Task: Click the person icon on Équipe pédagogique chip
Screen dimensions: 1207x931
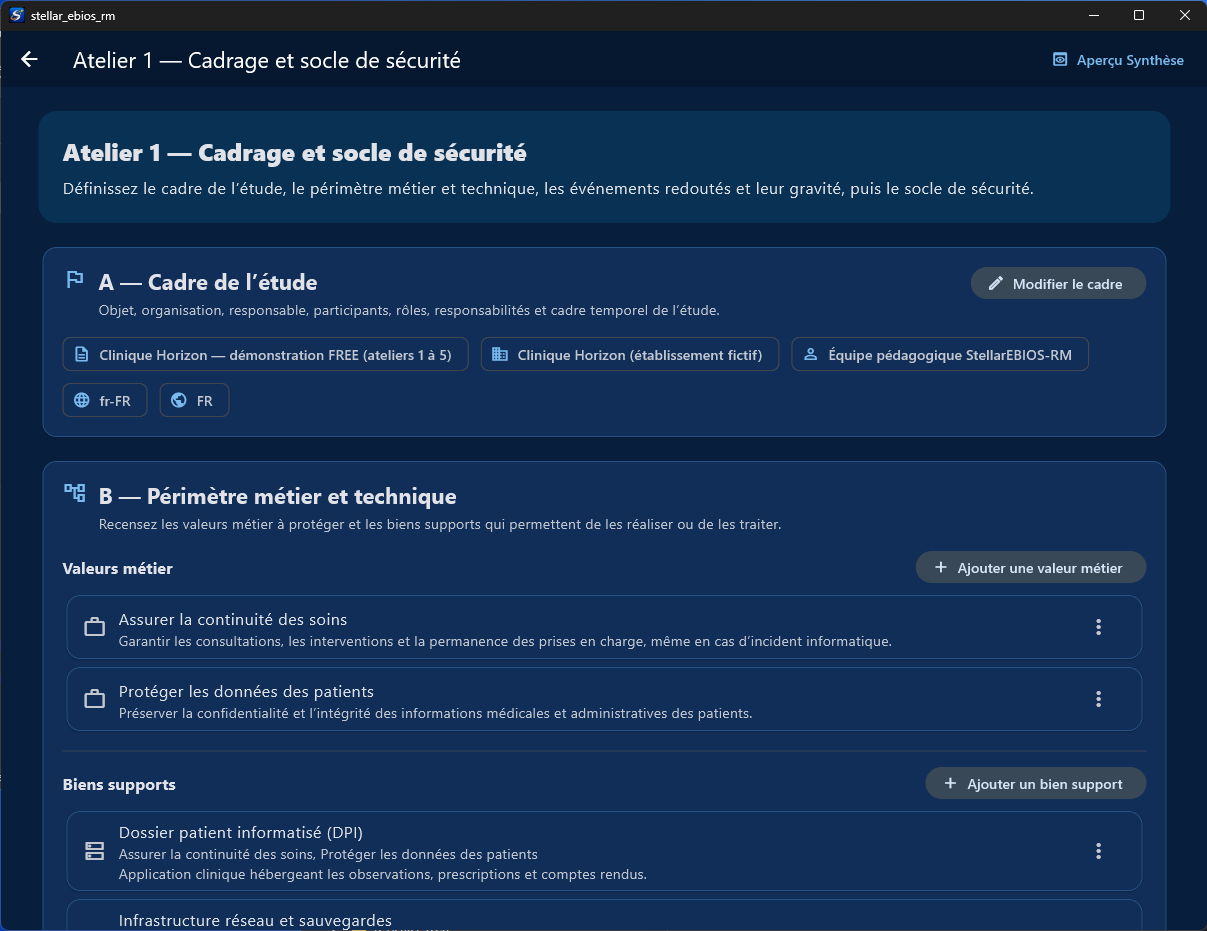Action: coord(811,355)
